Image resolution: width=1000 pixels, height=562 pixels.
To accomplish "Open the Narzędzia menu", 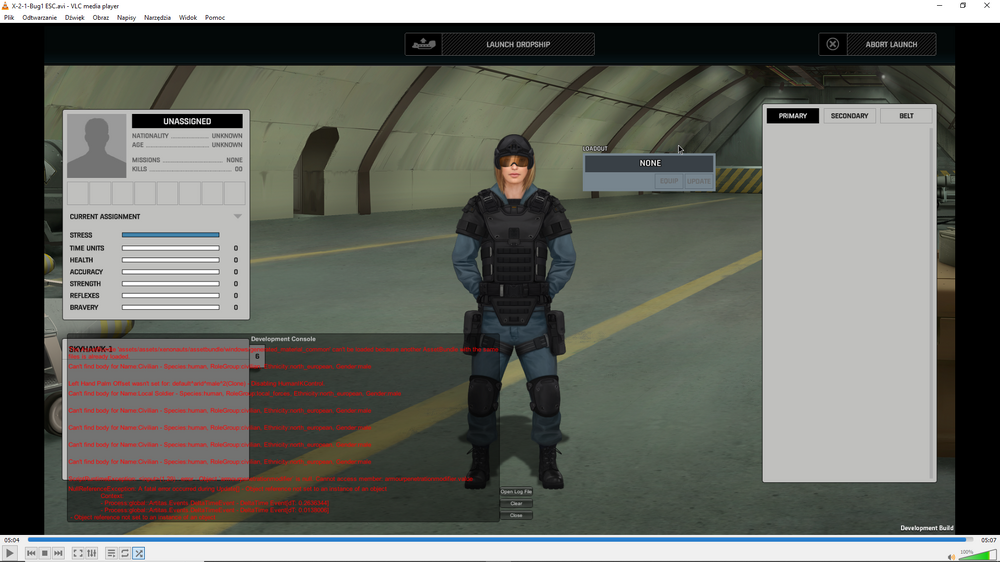I will (158, 18).
